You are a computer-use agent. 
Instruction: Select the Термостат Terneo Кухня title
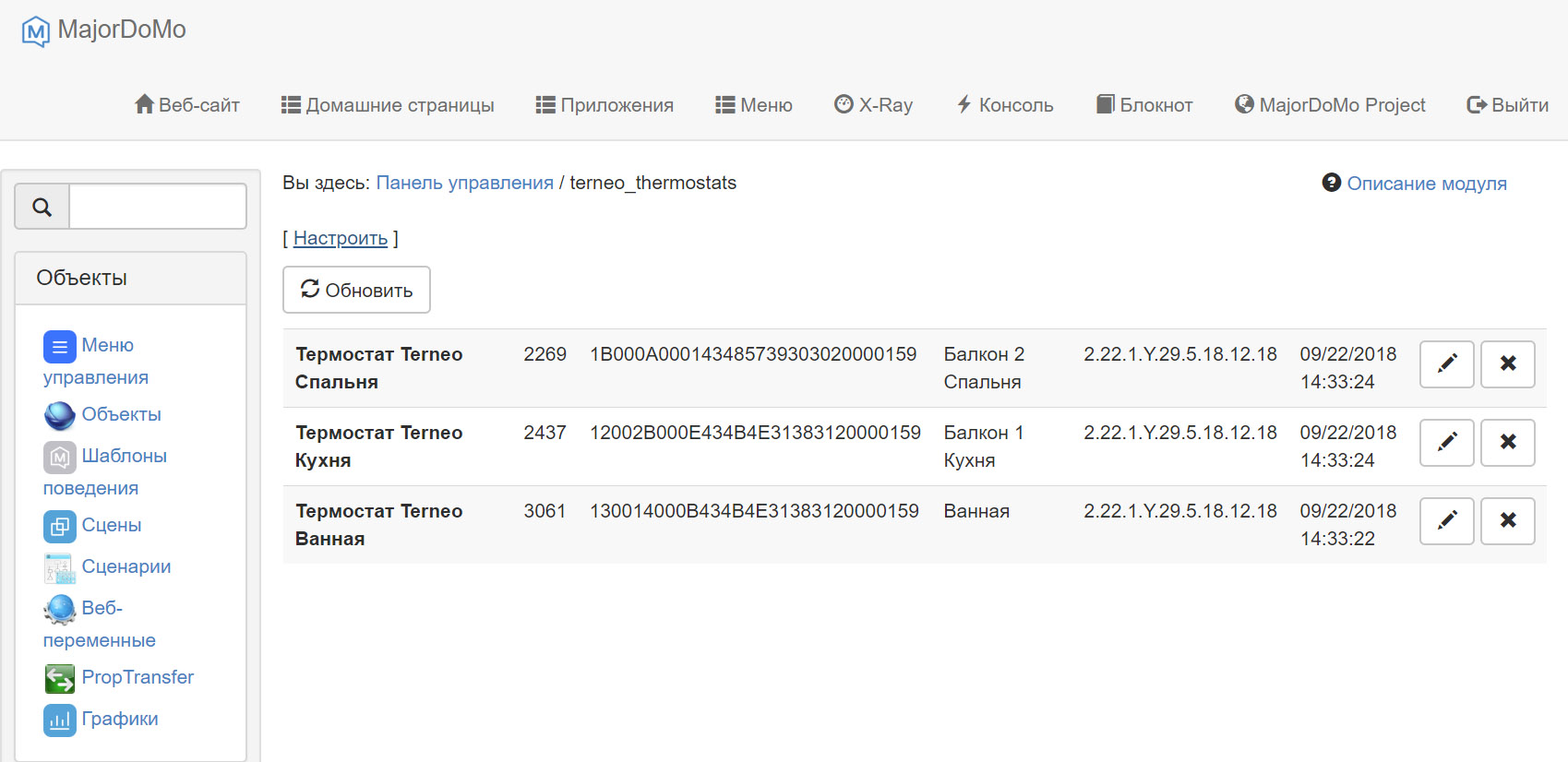379,446
